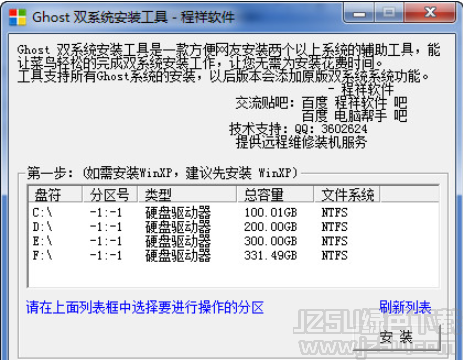Viewport: 463px width, 360px height.
Task: Select the E:\ 300.00GB partition row
Action: (x=233, y=241)
